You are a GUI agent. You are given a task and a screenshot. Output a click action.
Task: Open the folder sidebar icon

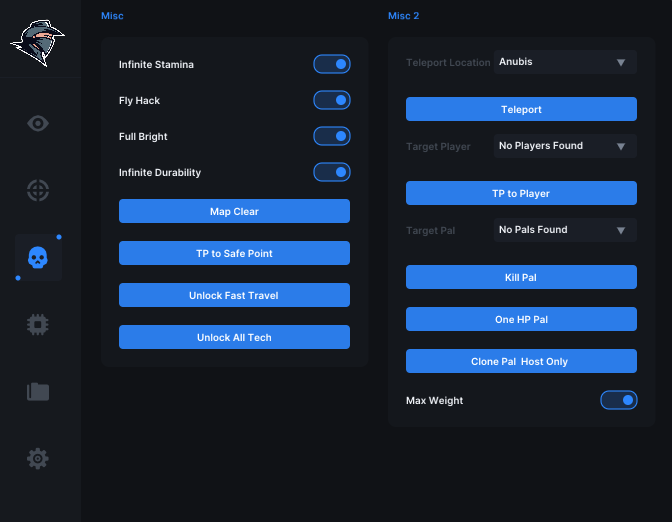38,391
